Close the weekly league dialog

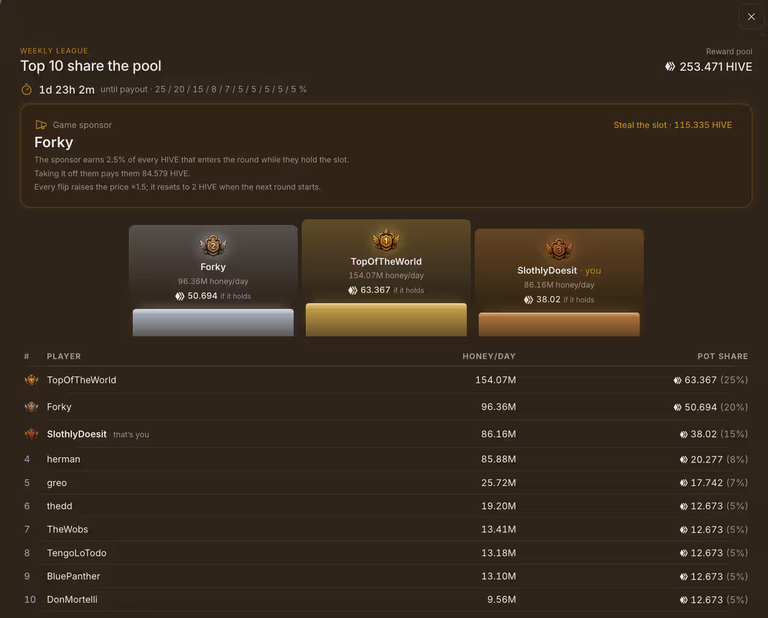[x=751, y=17]
